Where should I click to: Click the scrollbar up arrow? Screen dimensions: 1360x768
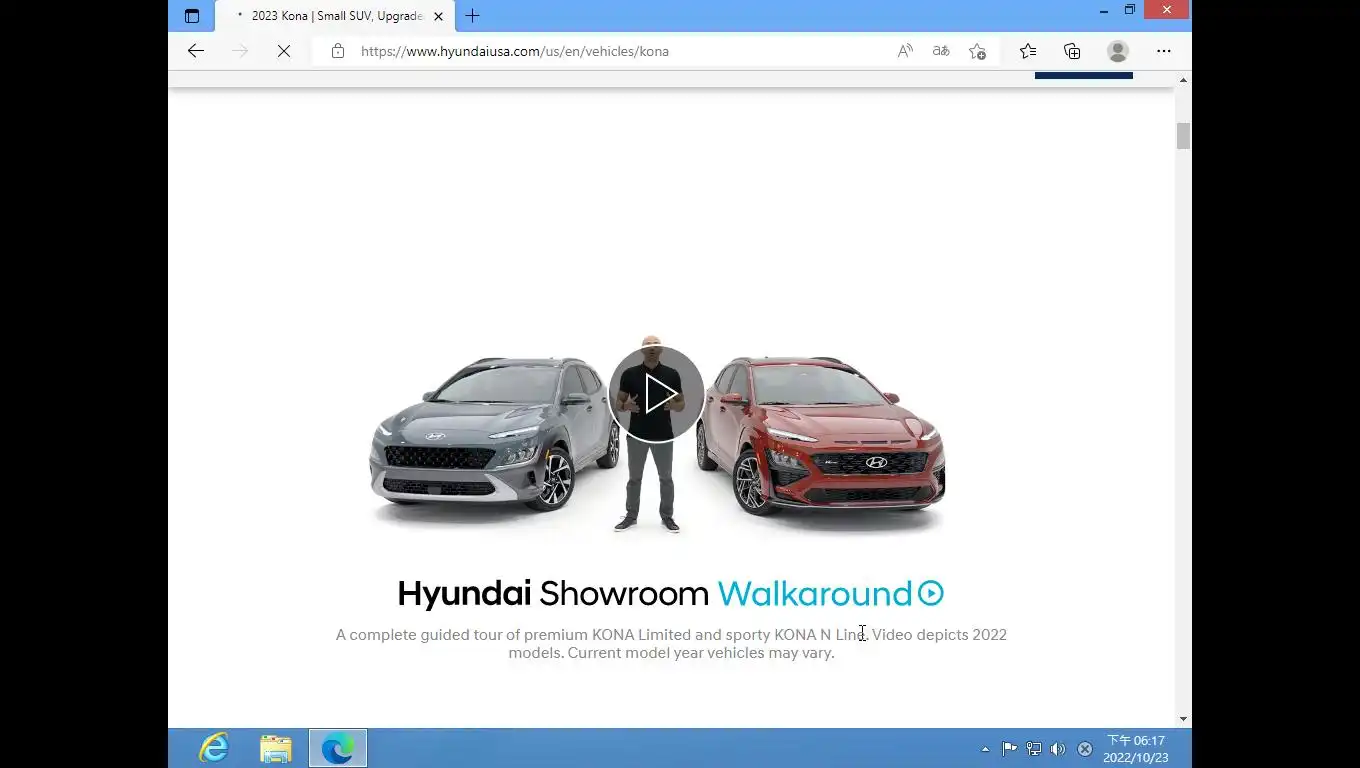(1183, 80)
